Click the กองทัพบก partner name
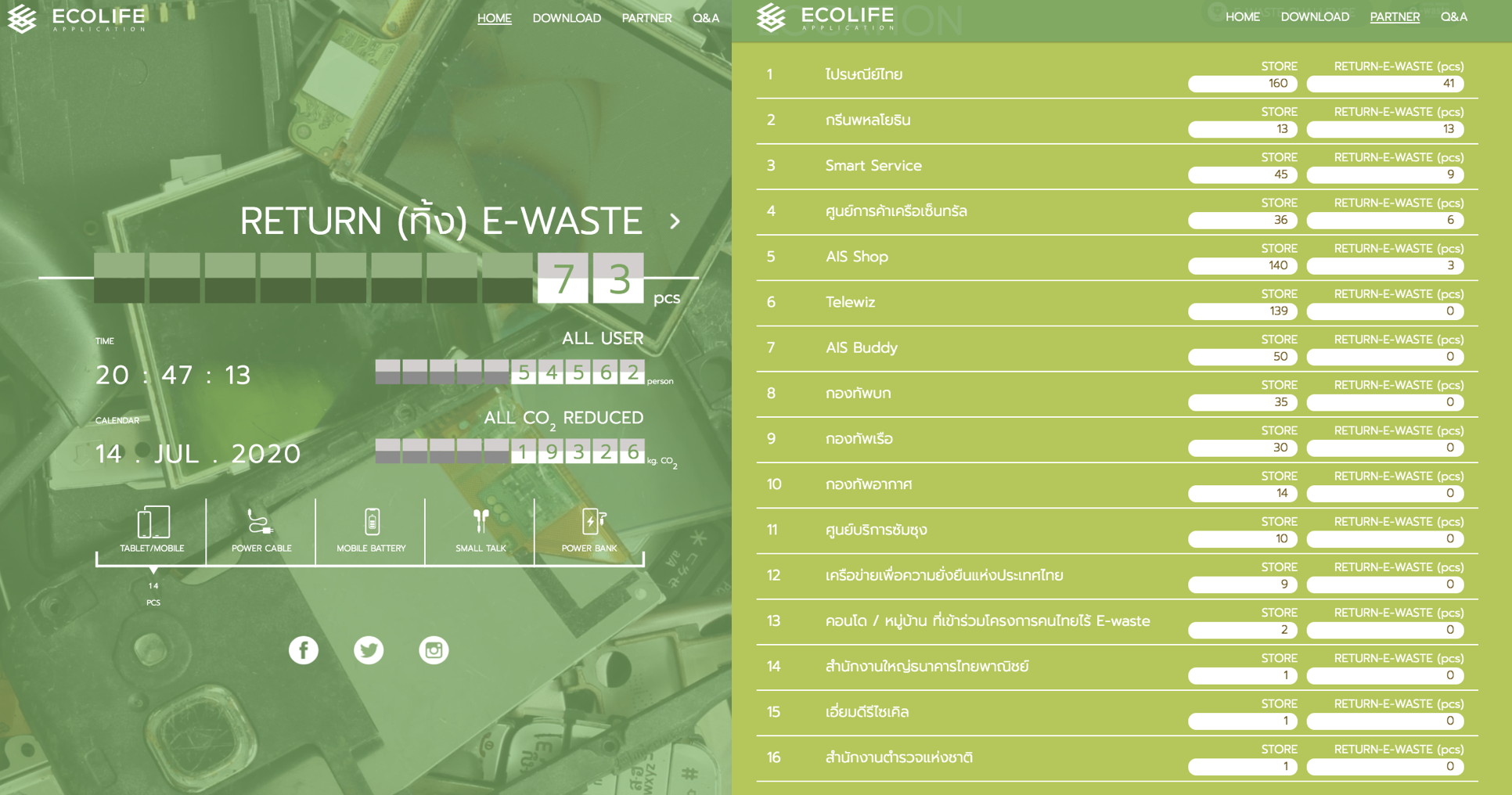1512x795 pixels. 859,393
